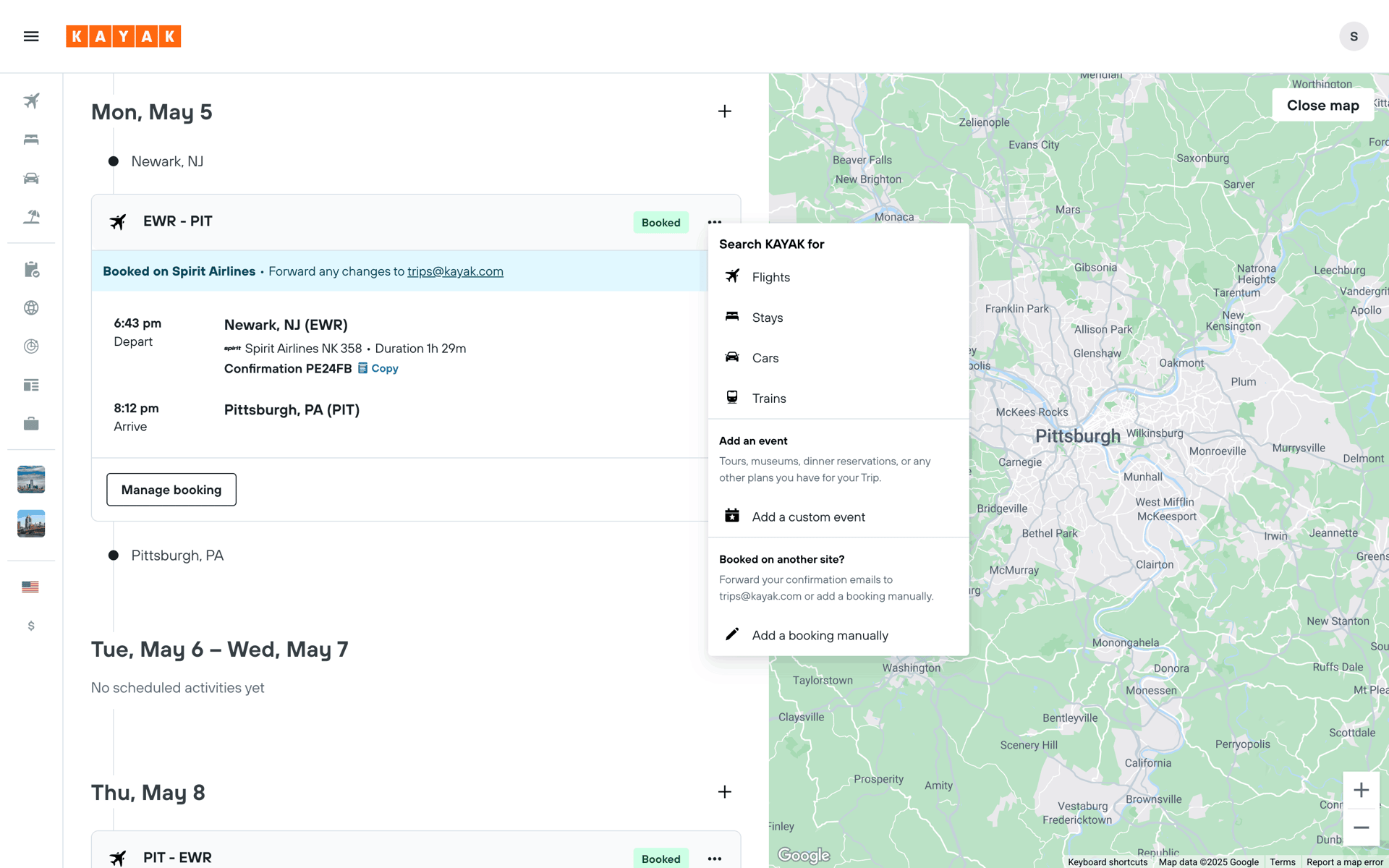Select Stays from Search KAYAK menu
Viewport: 1389px width, 868px height.
[x=838, y=318]
